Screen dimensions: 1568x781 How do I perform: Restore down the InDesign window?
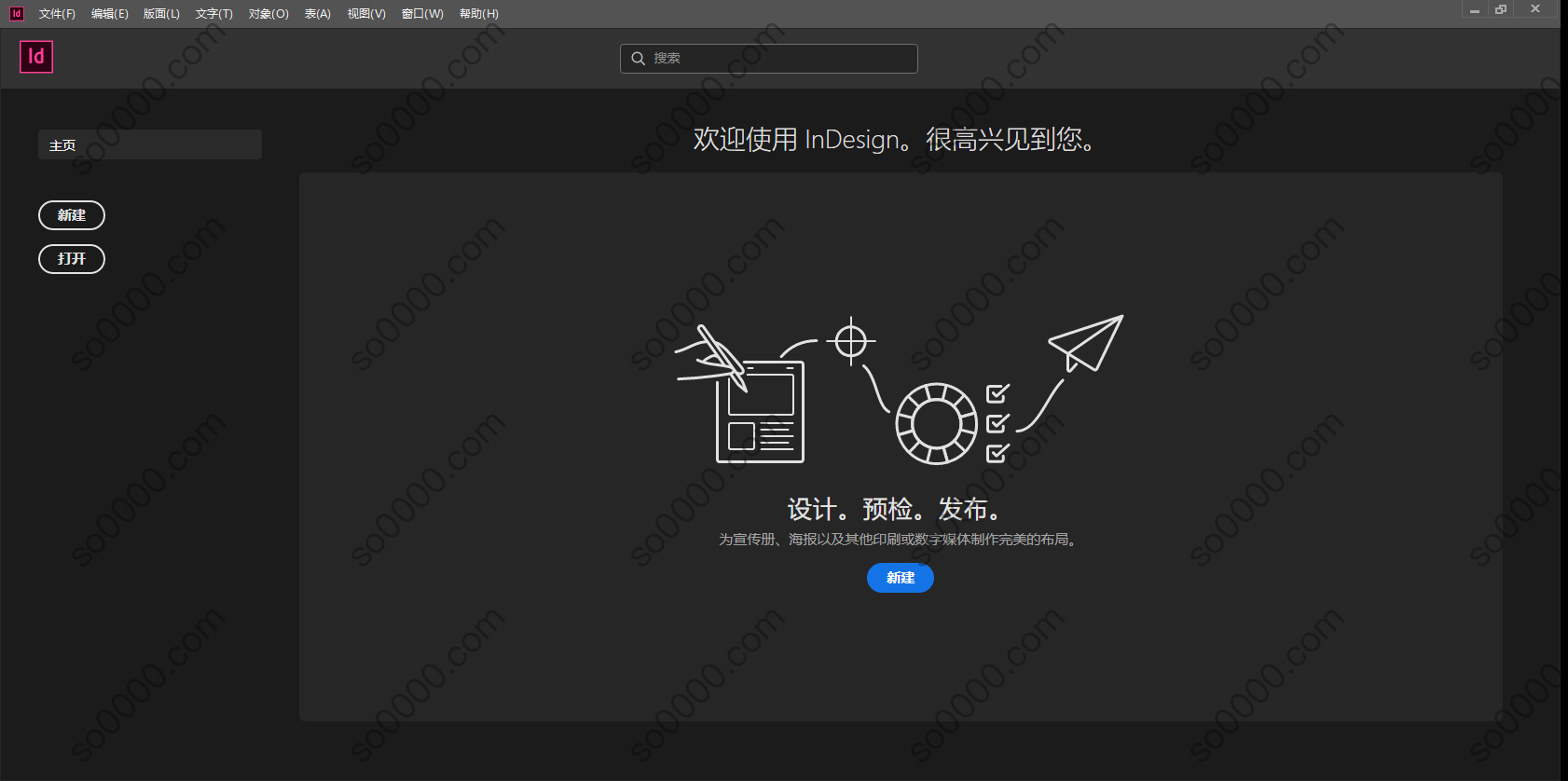tap(1501, 9)
